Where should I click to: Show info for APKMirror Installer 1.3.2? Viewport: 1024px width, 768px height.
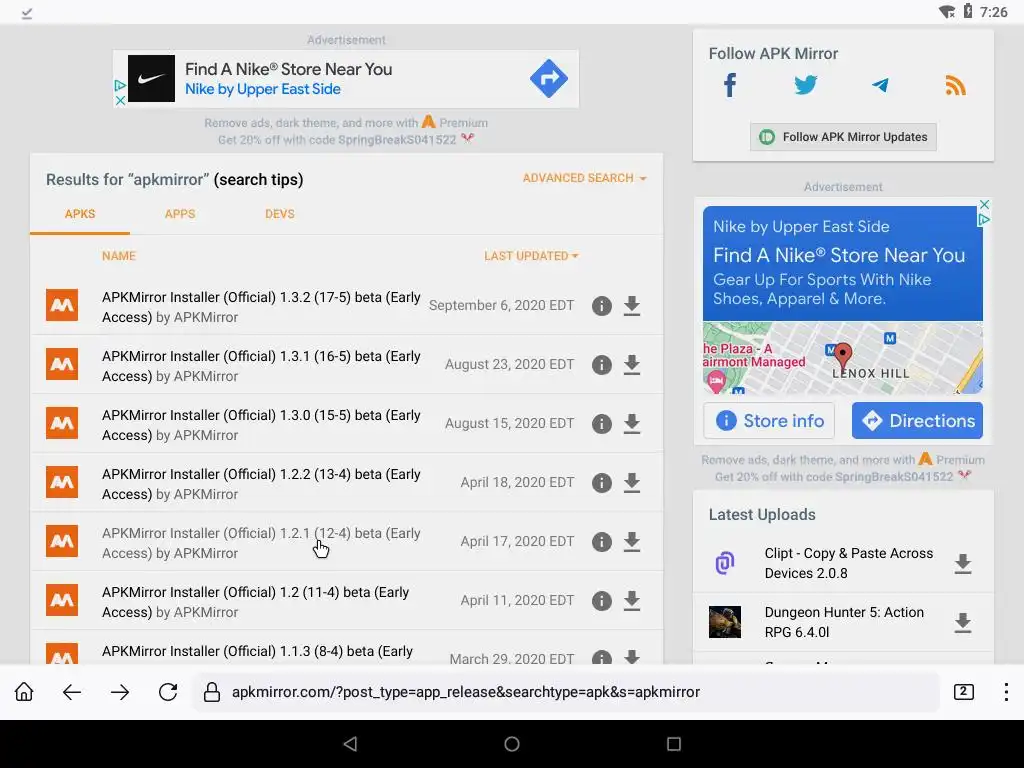(601, 306)
